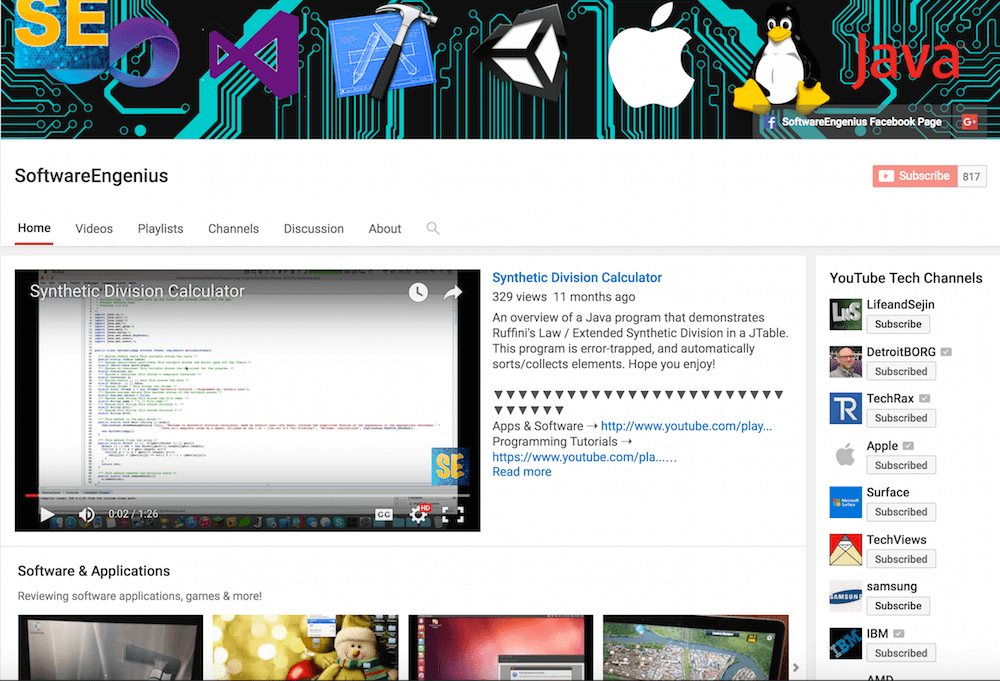
Task: Open the Programming Tutorials playlist link
Action: click(x=580, y=457)
